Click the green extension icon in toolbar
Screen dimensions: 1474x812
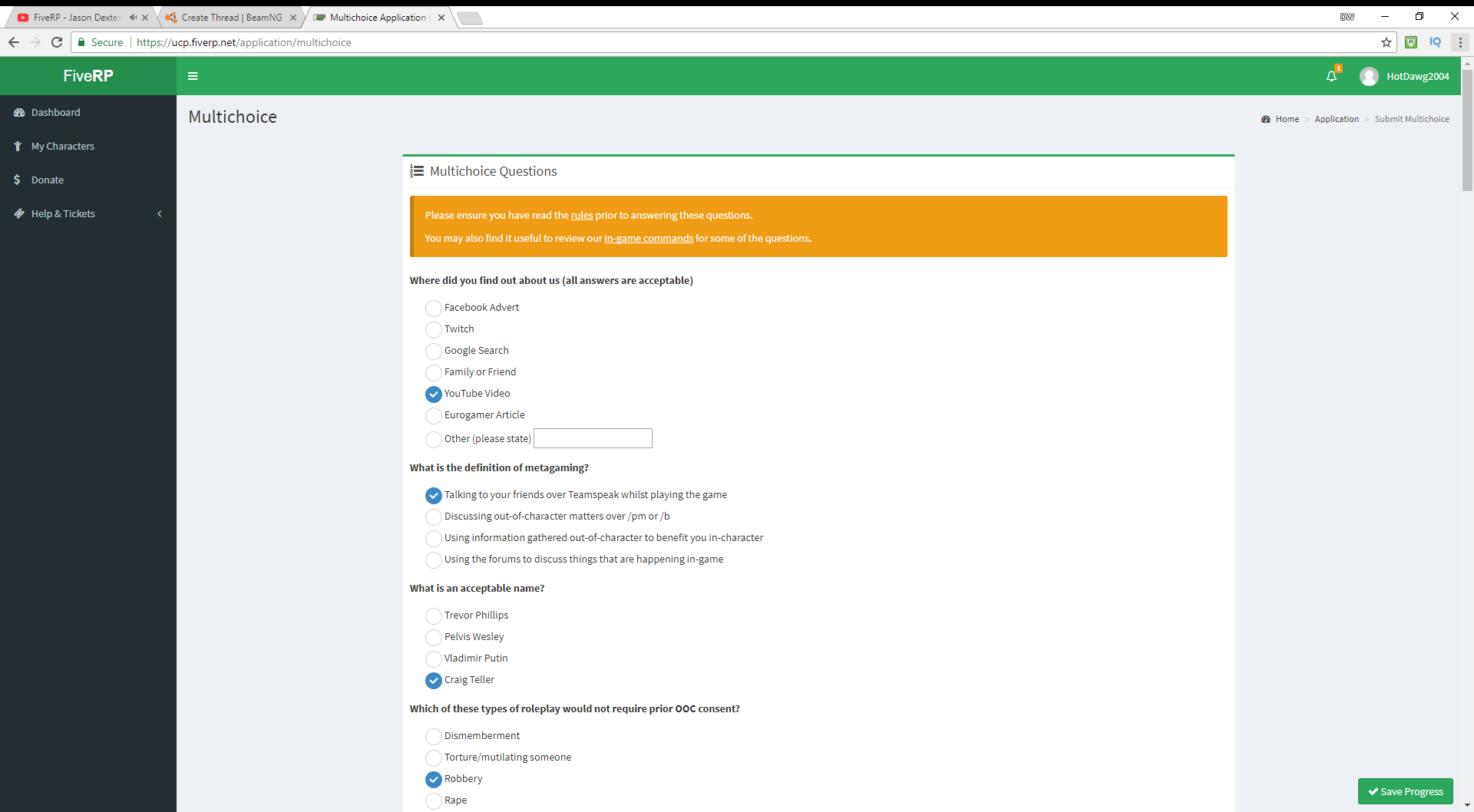pos(1411,42)
